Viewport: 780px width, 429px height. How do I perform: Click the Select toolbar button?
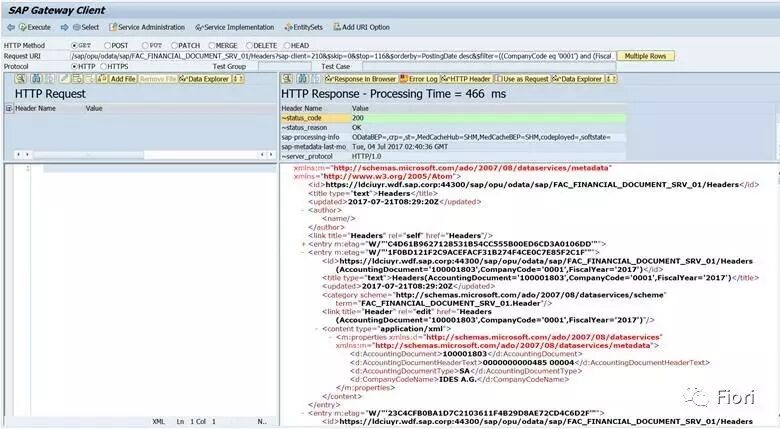pos(86,27)
